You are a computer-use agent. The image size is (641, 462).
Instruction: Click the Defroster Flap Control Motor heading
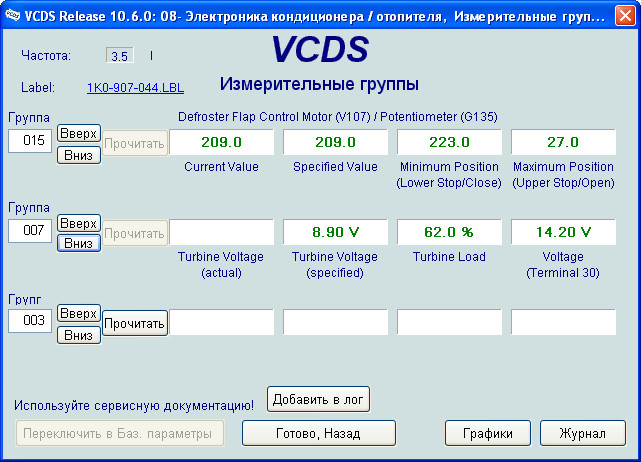point(338,117)
